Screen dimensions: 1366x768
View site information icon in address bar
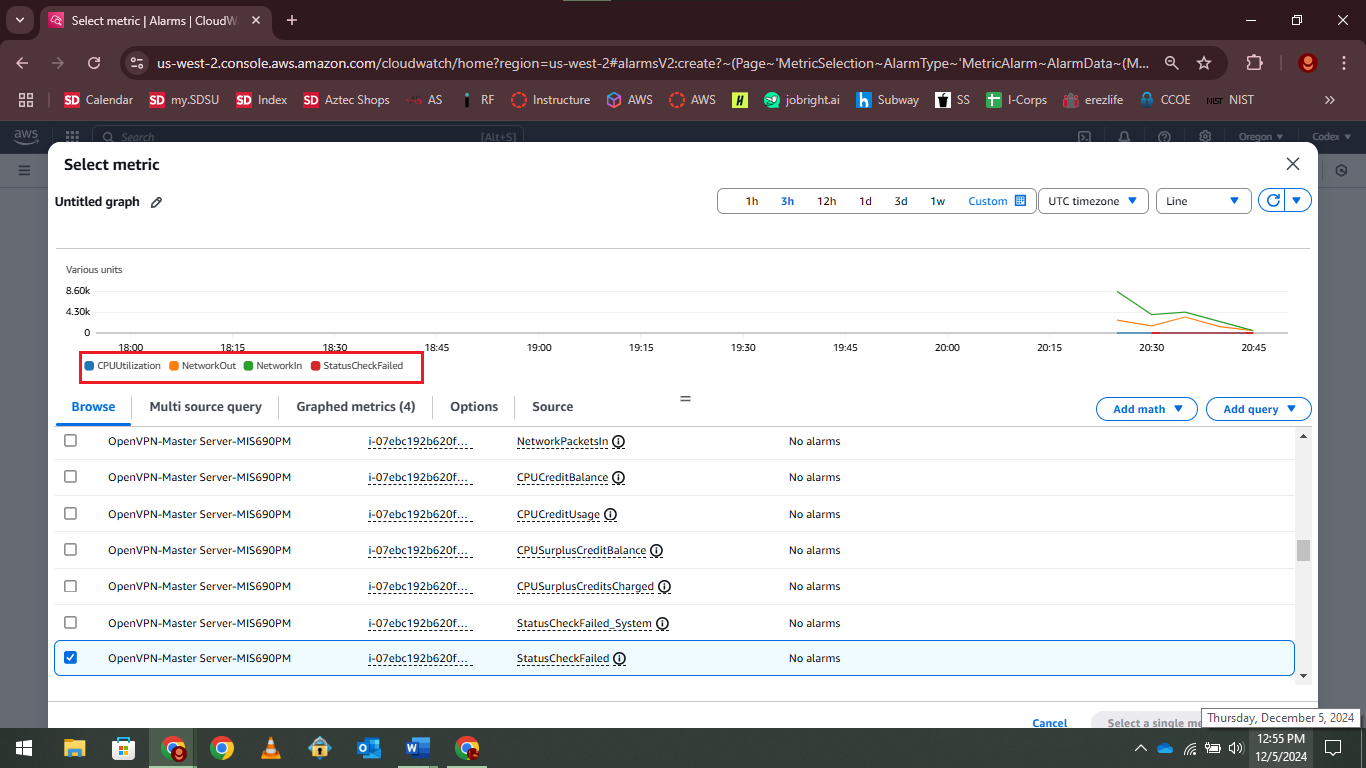tap(137, 63)
